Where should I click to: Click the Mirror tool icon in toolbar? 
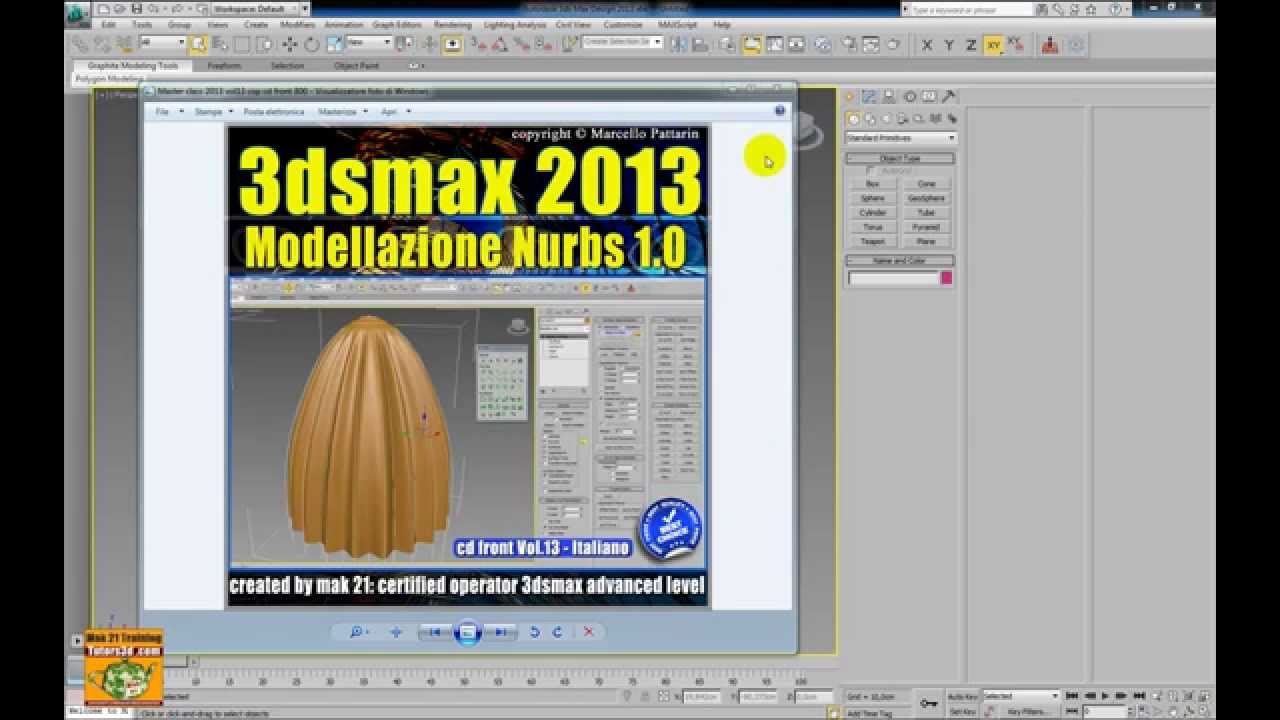[x=679, y=44]
